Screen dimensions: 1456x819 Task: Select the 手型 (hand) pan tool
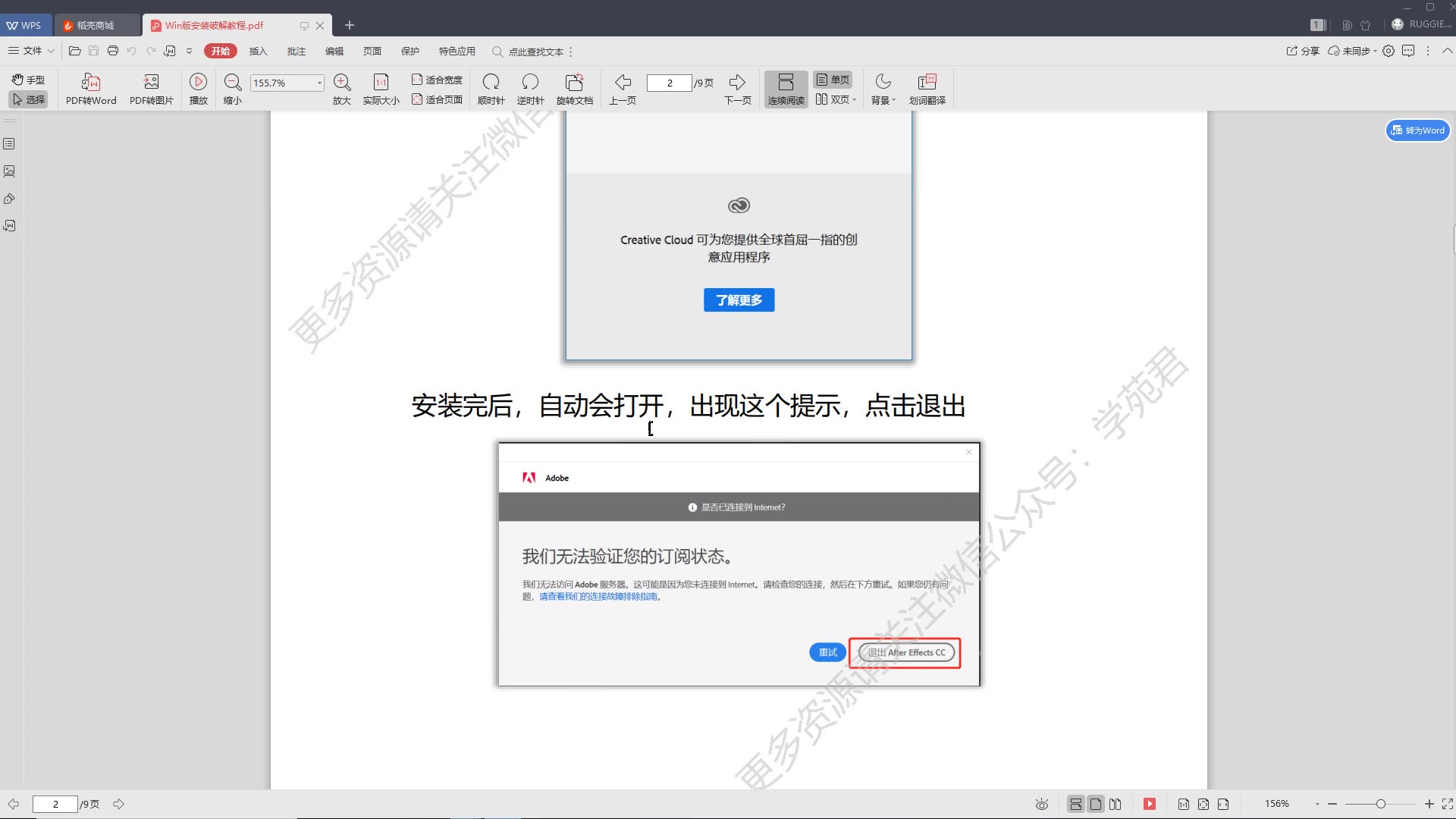coord(28,79)
